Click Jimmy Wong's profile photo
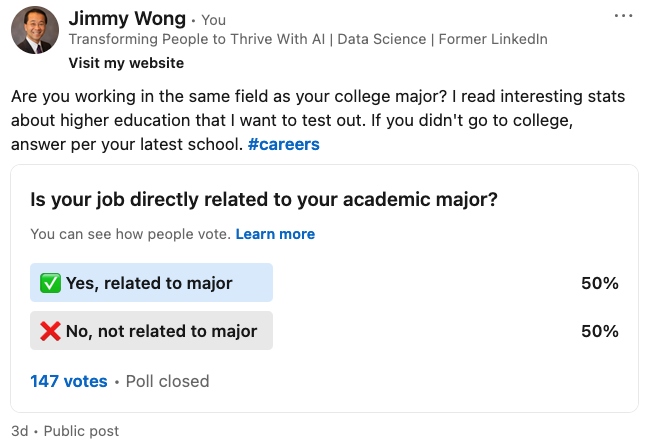The width and height of the screenshot is (649, 446). [35, 31]
